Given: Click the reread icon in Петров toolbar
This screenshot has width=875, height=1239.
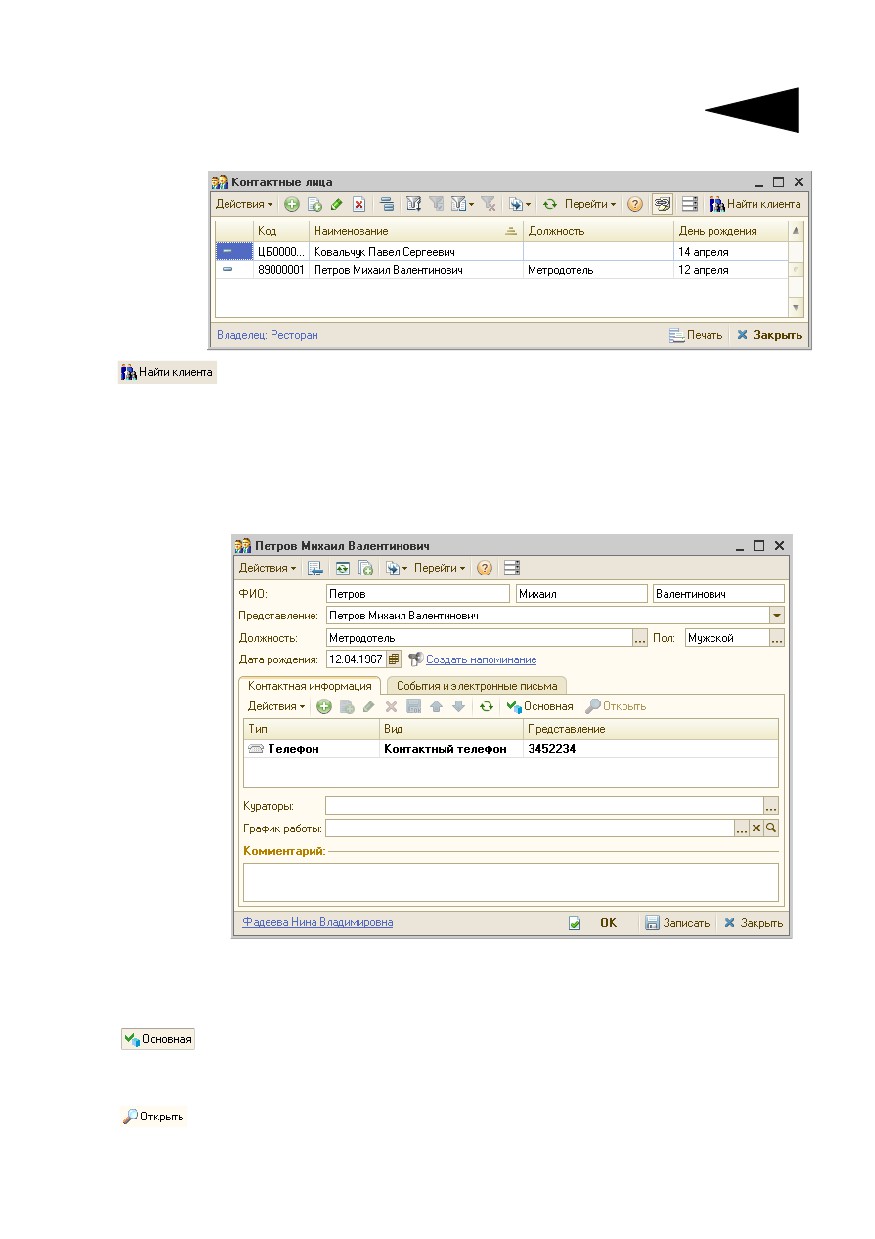Looking at the screenshot, I should click(x=342, y=568).
